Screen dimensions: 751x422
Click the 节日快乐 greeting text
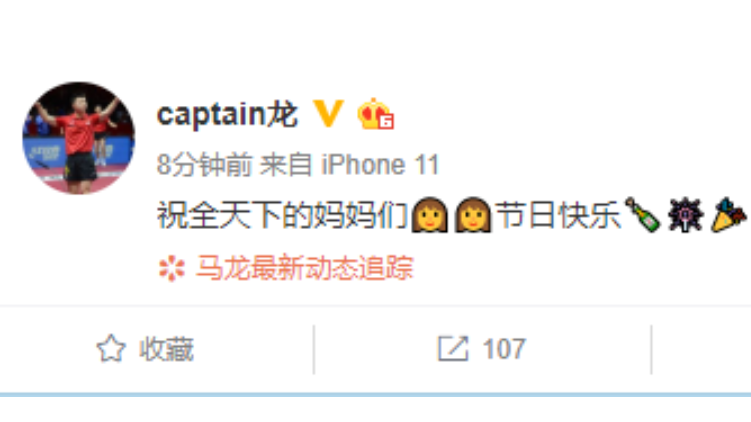558,215
